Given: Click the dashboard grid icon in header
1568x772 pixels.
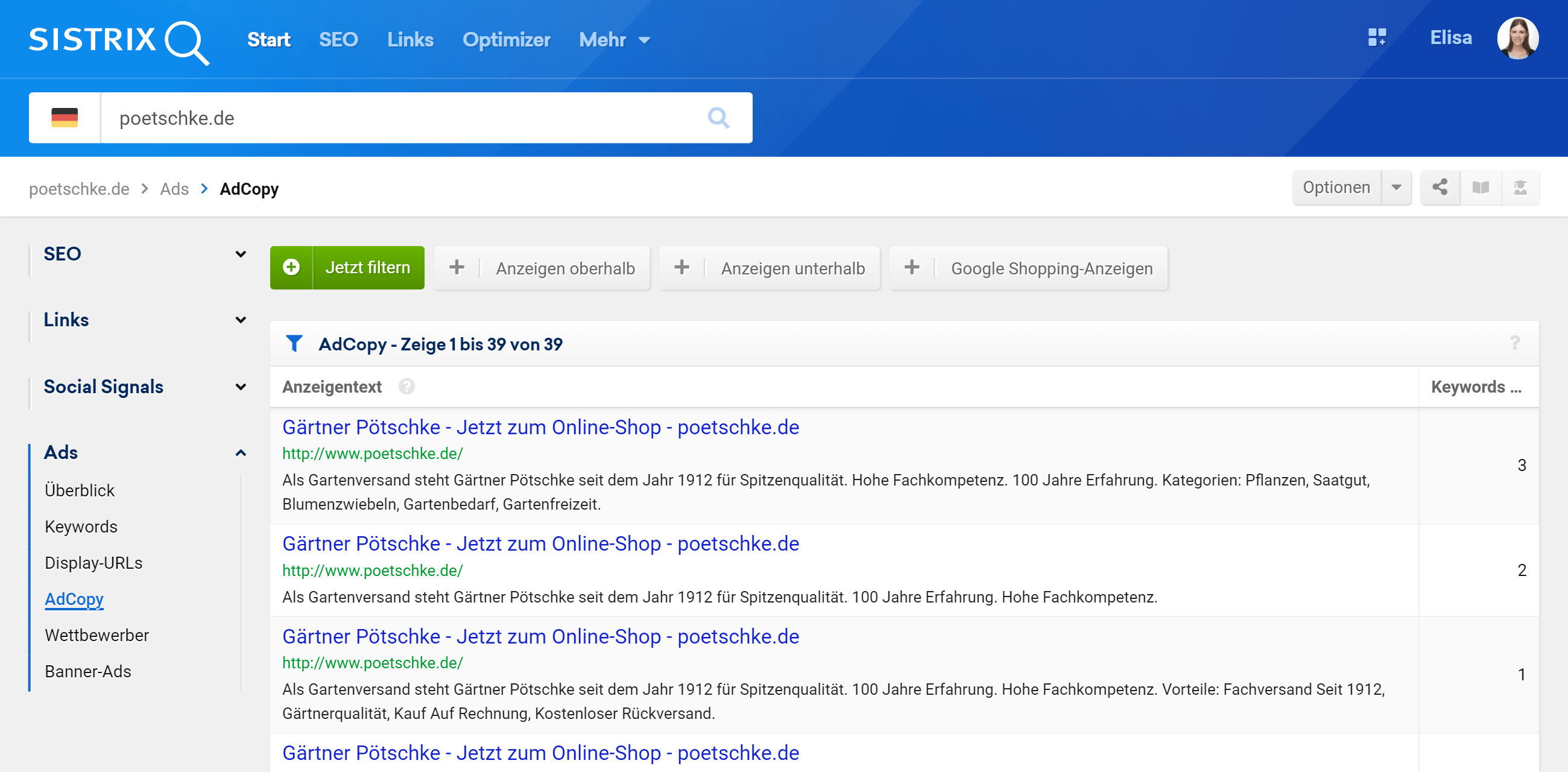Looking at the screenshot, I should (x=1377, y=38).
